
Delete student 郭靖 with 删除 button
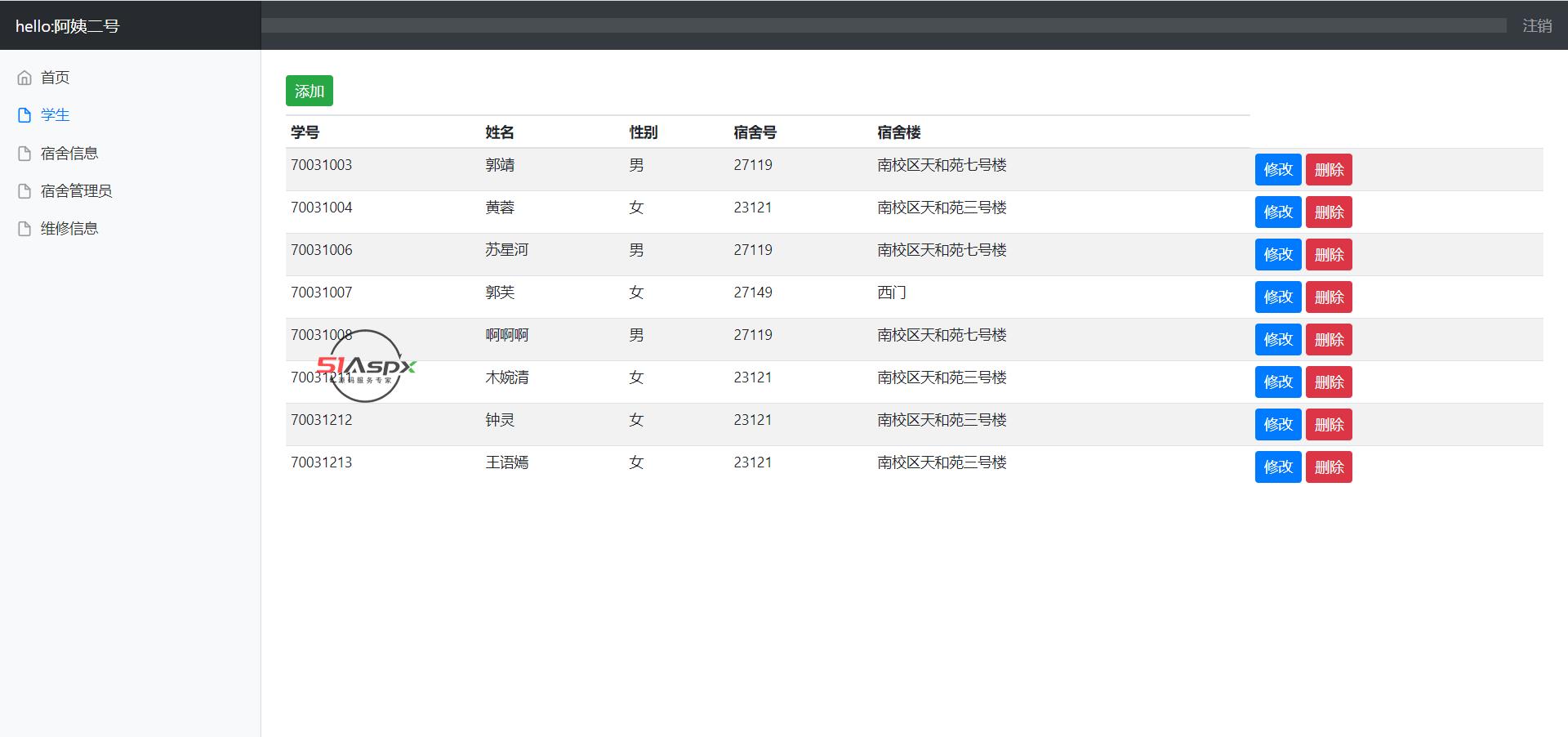click(1328, 170)
